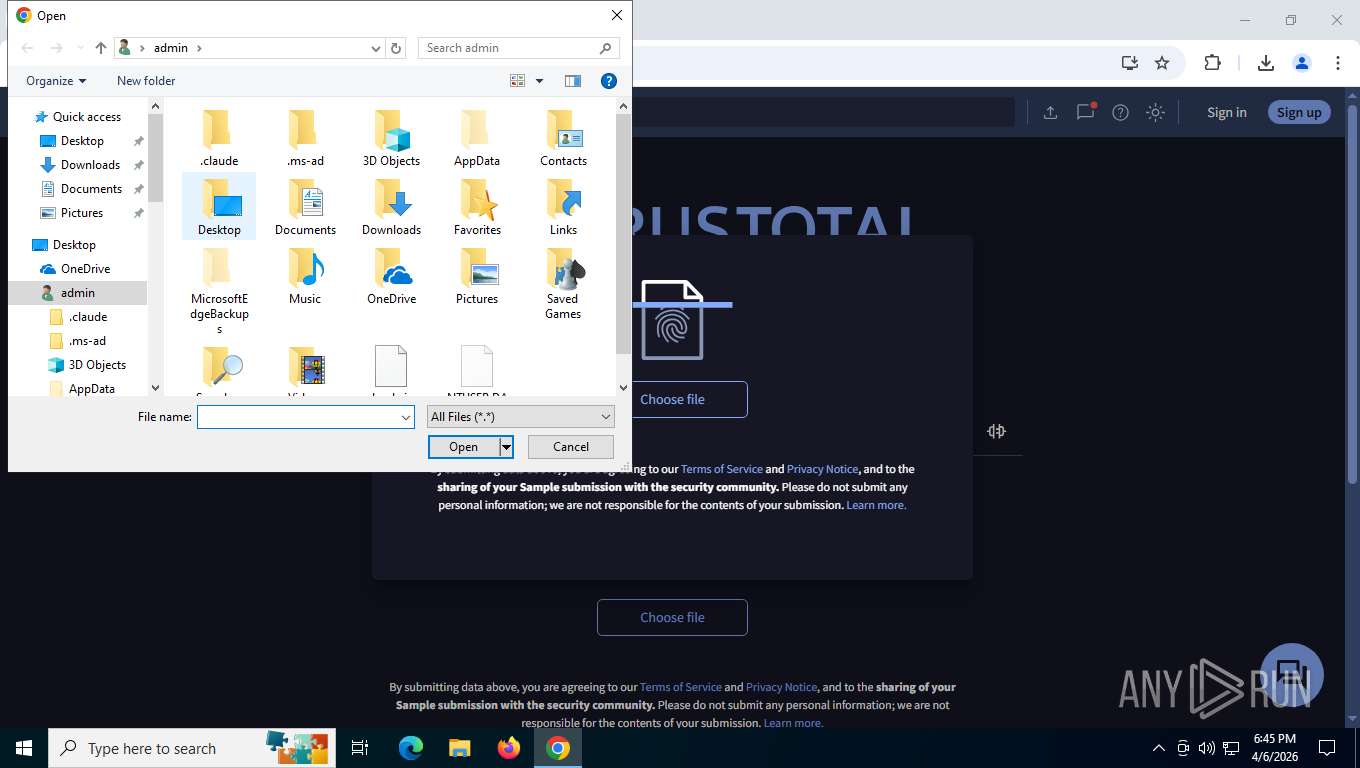Open the lower Terms of Service link

tap(680, 687)
